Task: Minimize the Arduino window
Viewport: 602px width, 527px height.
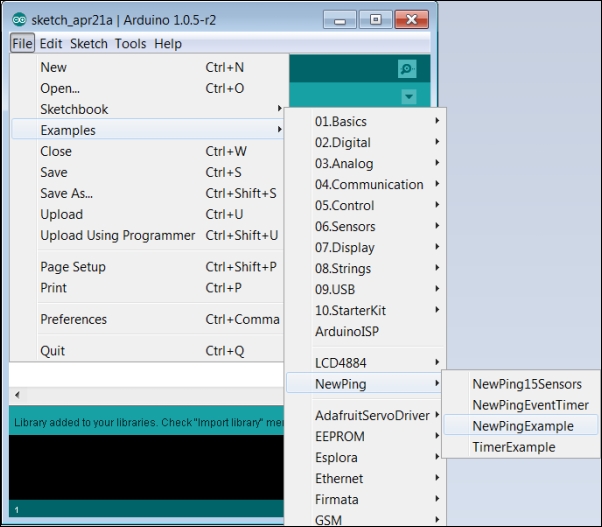Action: (340, 20)
